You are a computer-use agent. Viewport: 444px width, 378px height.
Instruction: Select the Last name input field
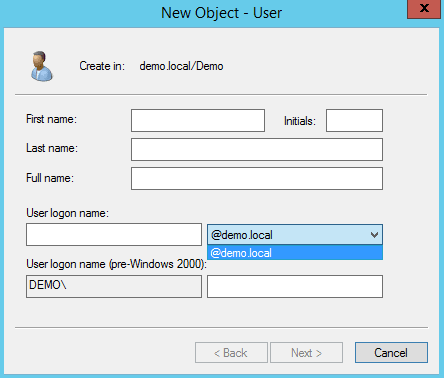click(257, 149)
